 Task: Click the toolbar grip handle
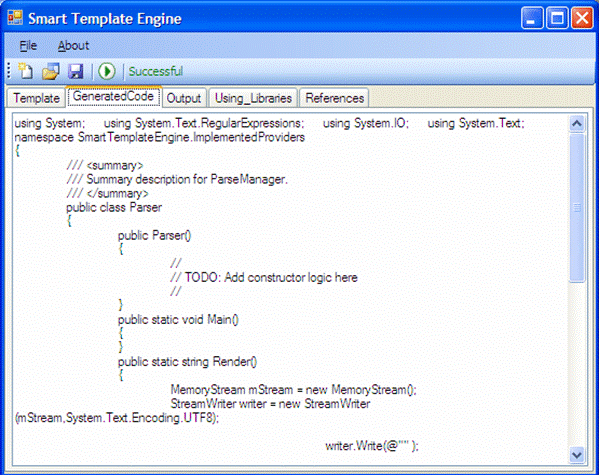[x=9, y=71]
